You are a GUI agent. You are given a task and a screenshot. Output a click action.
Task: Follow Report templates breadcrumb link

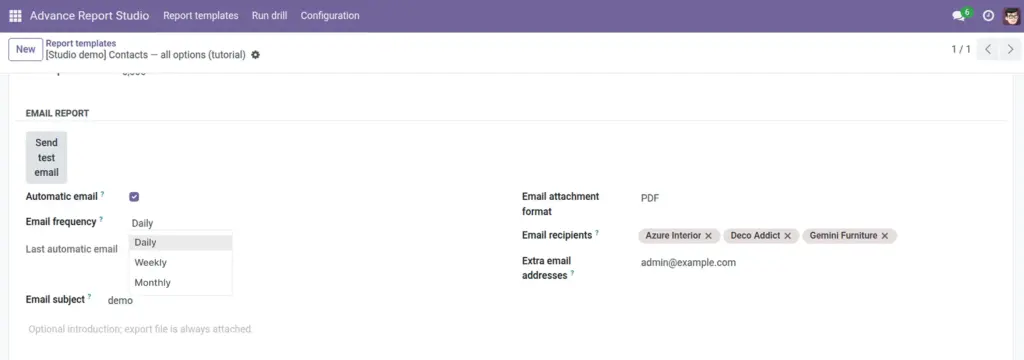(81, 43)
